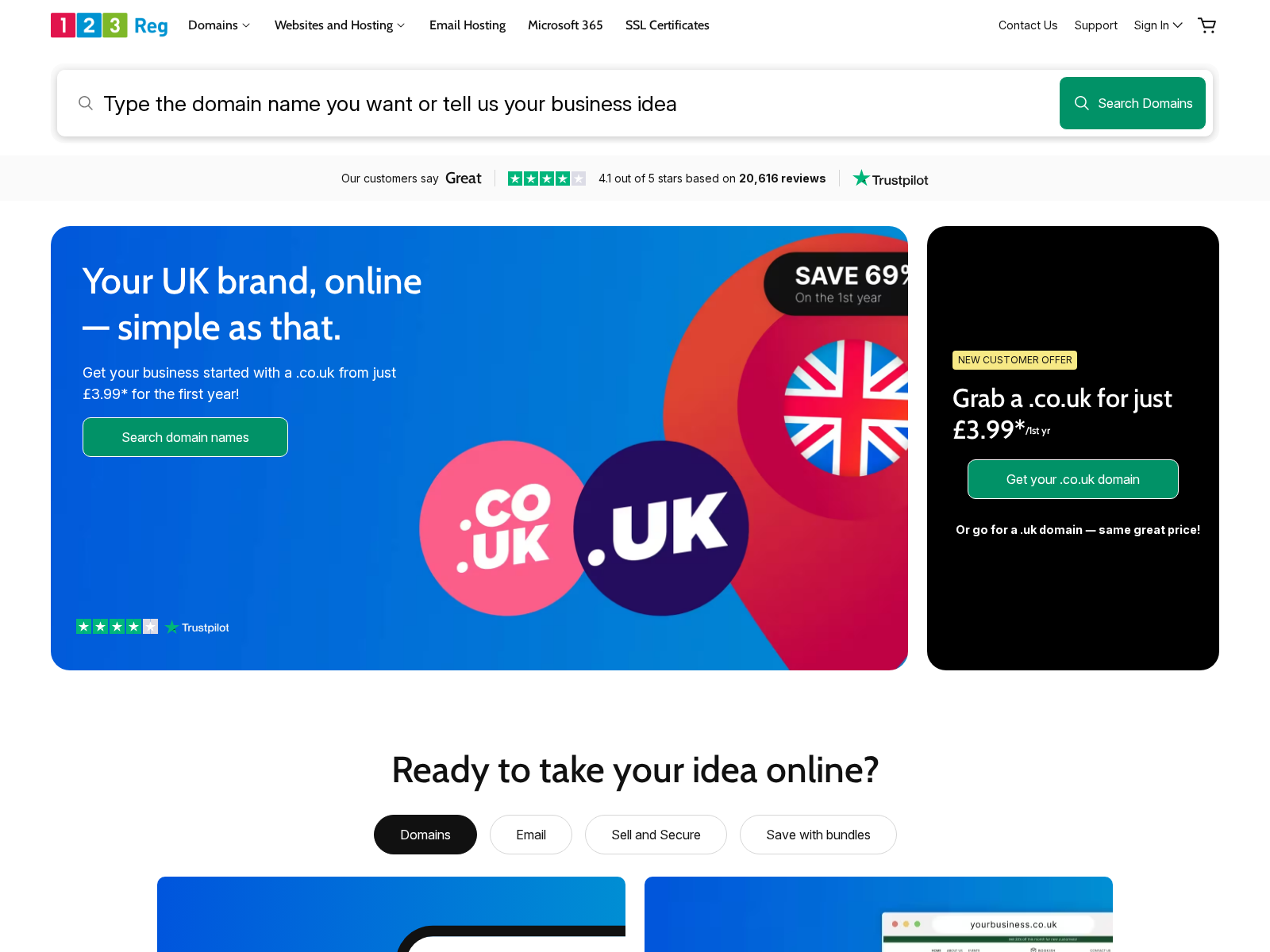Click the 123 Reg logo
The height and width of the screenshot is (952, 1270).
tap(110, 25)
